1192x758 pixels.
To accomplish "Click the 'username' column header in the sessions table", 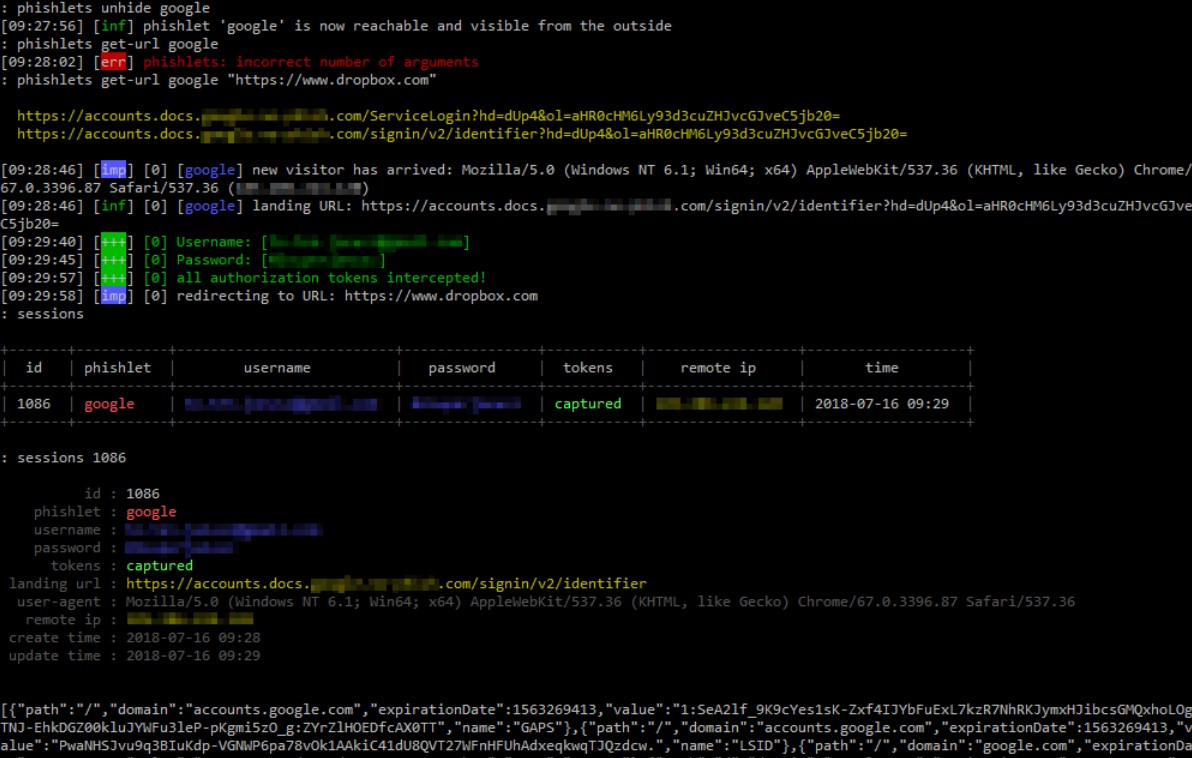I will [277, 368].
